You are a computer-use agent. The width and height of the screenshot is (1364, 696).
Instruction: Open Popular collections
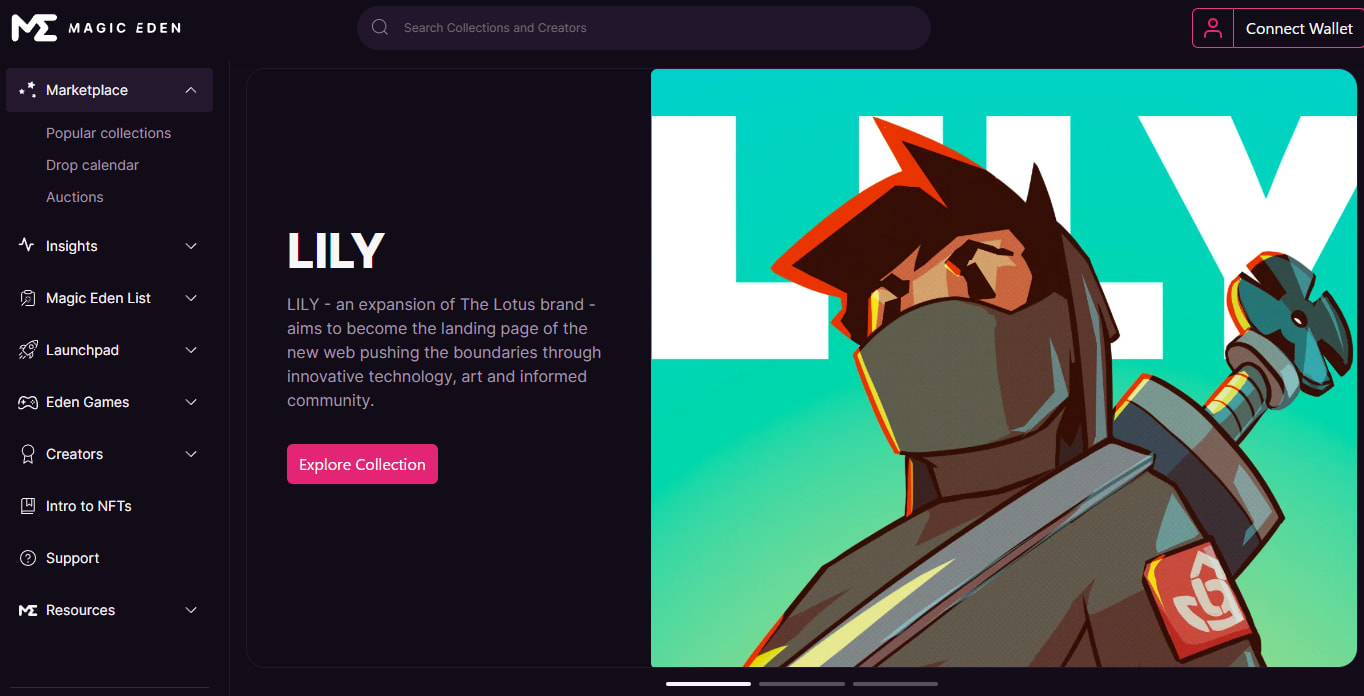point(108,133)
